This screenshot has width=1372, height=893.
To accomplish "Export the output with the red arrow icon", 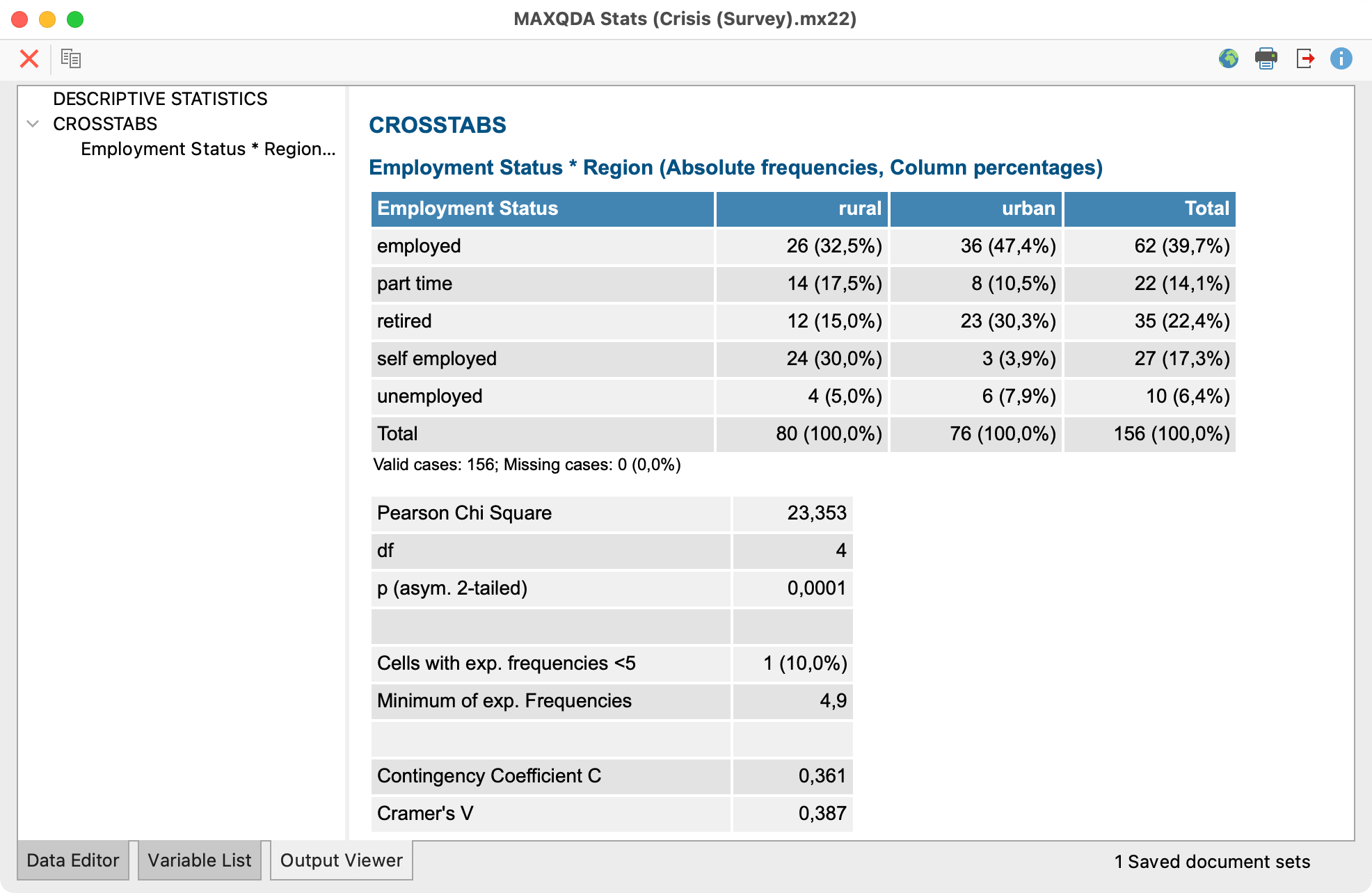I will point(1307,58).
